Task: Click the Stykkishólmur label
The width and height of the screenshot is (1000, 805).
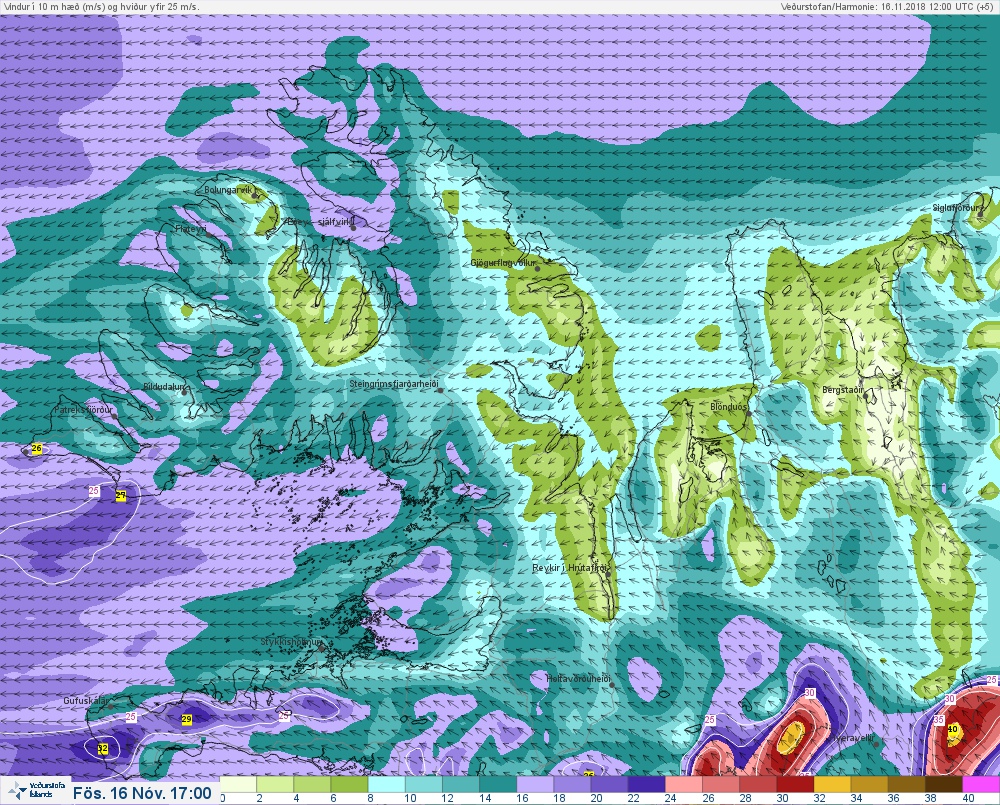Action: 291,642
